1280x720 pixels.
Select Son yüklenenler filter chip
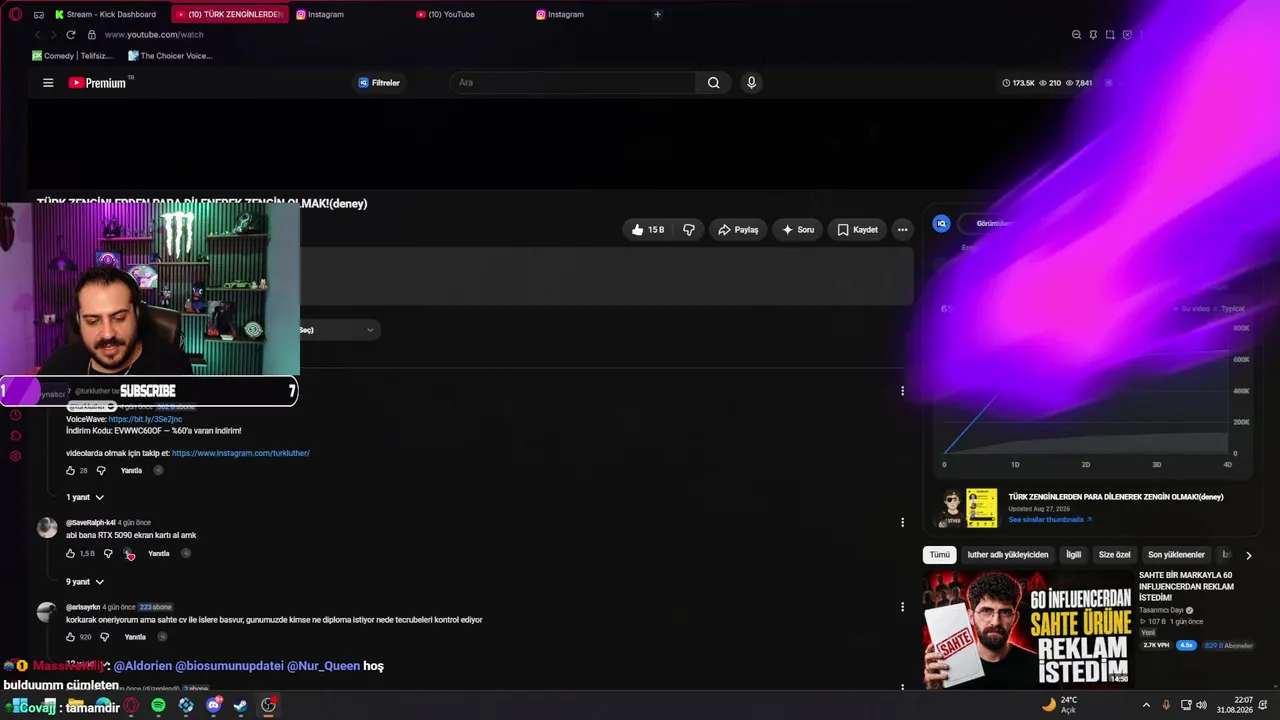(1176, 555)
